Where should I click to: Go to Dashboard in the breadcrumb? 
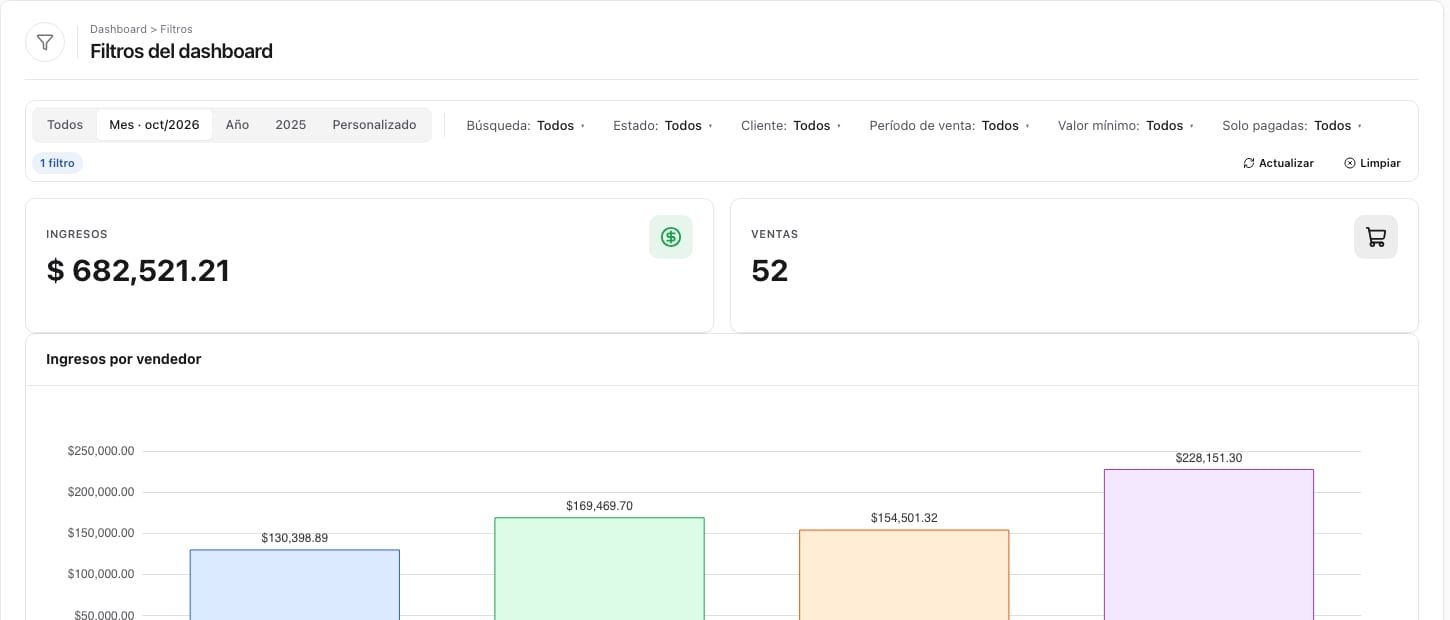(118, 29)
